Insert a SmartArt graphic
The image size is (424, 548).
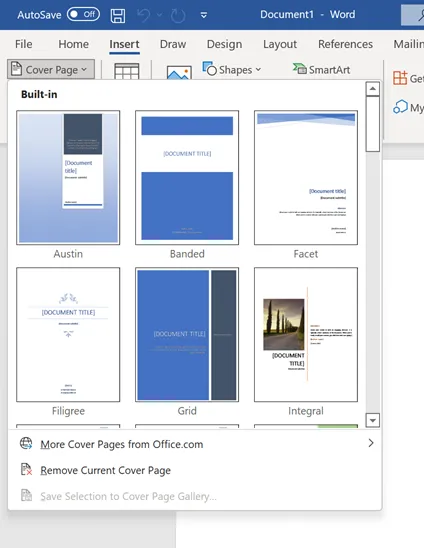322,70
